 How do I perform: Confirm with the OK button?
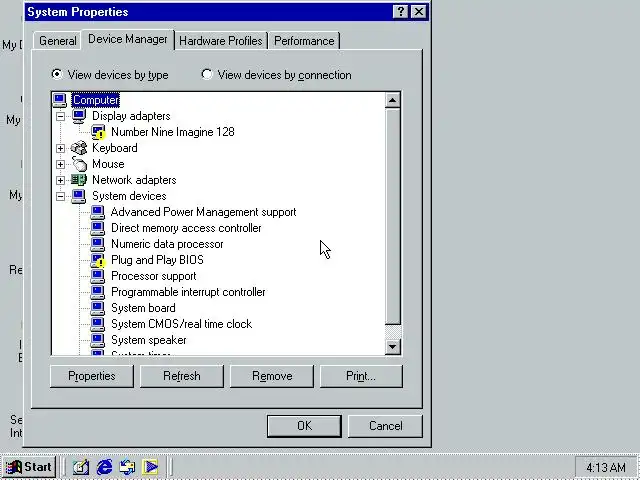pos(304,426)
